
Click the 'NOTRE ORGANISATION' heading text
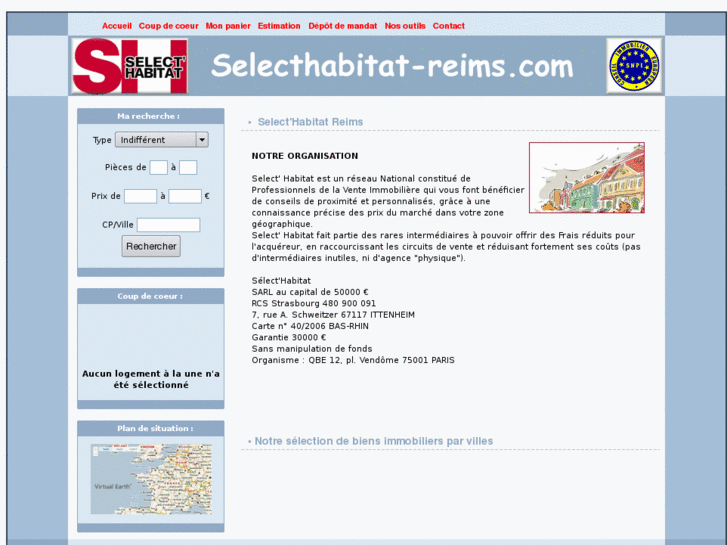pos(305,156)
